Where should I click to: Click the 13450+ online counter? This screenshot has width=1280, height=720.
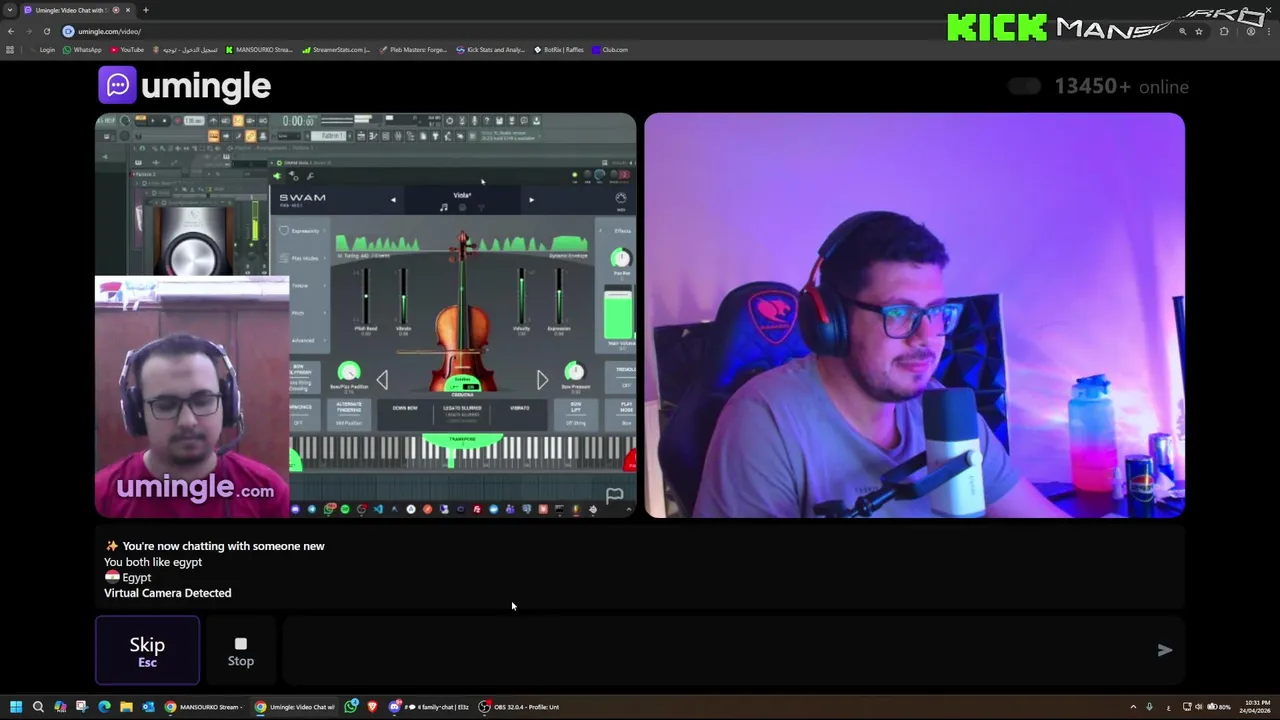pos(1121,87)
